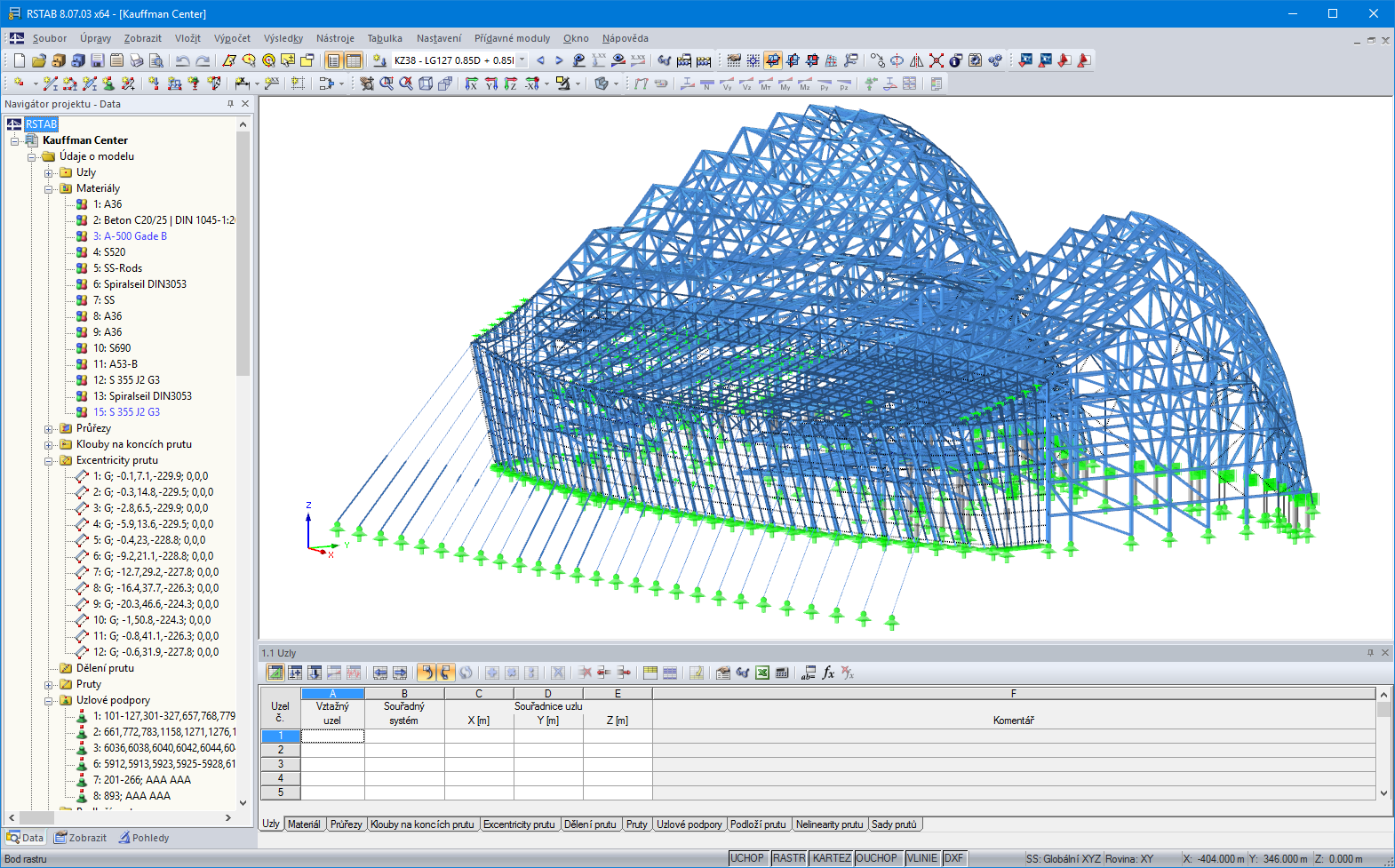
Task: Save the model with the floppy disk icon
Action: click(x=97, y=60)
